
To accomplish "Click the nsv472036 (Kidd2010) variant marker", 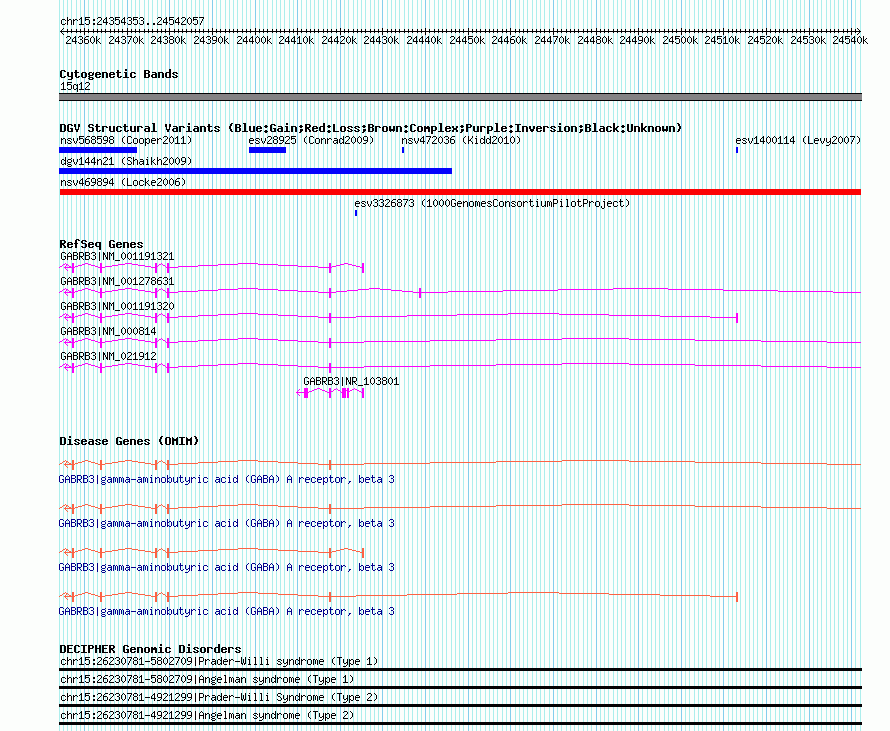I will pos(403,150).
